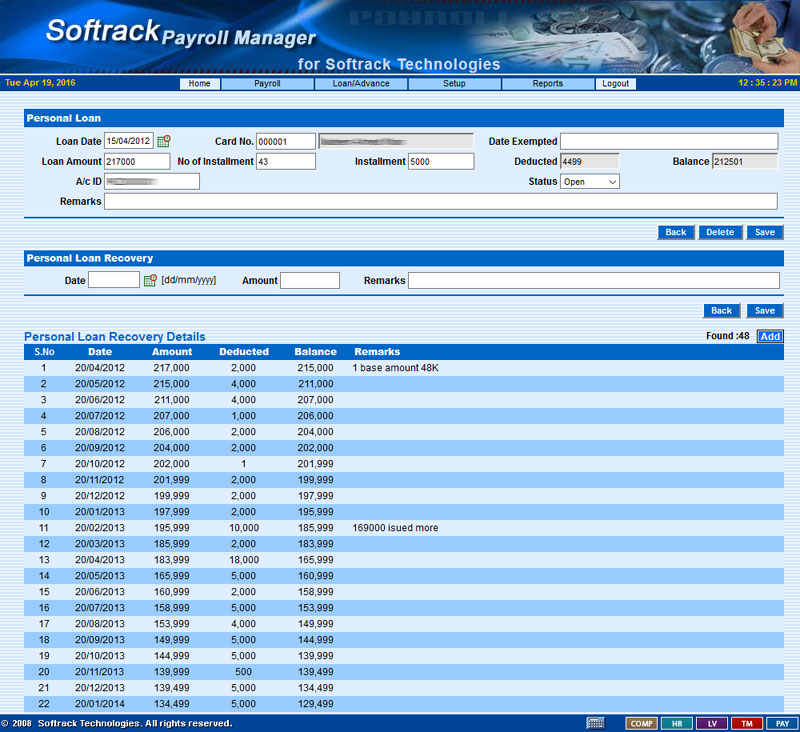The width and height of the screenshot is (800, 732).
Task: Add a new loan recovery record
Action: 770,336
